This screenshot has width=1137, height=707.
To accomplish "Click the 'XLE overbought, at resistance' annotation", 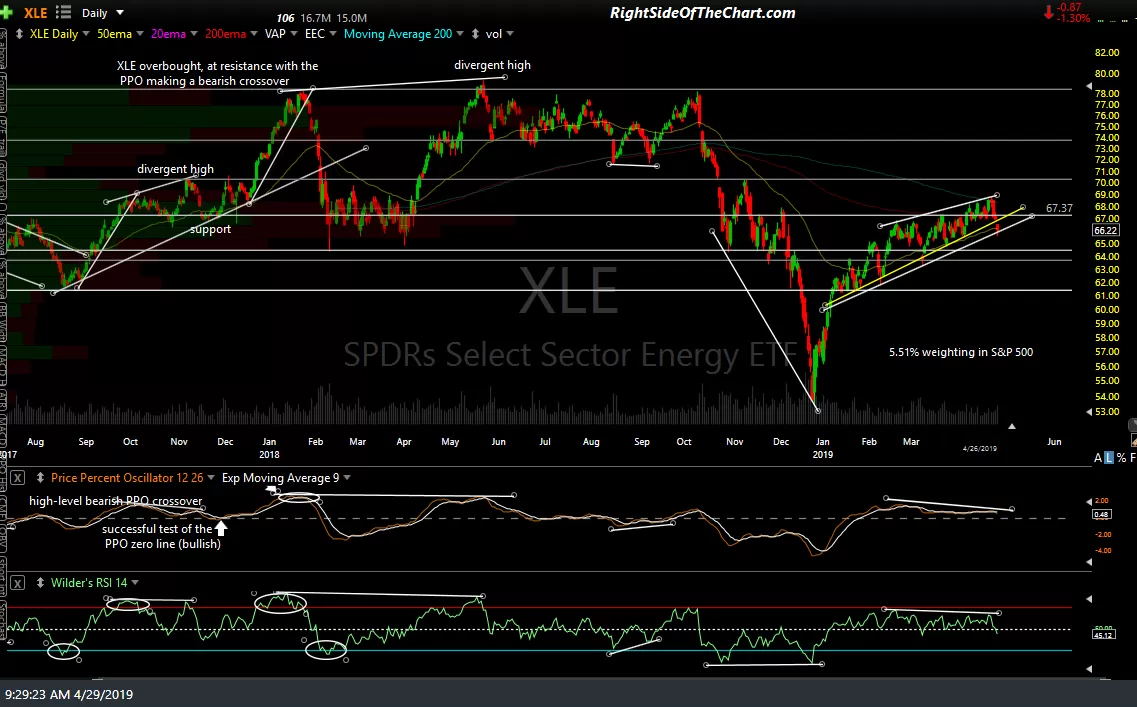I will click(217, 73).
